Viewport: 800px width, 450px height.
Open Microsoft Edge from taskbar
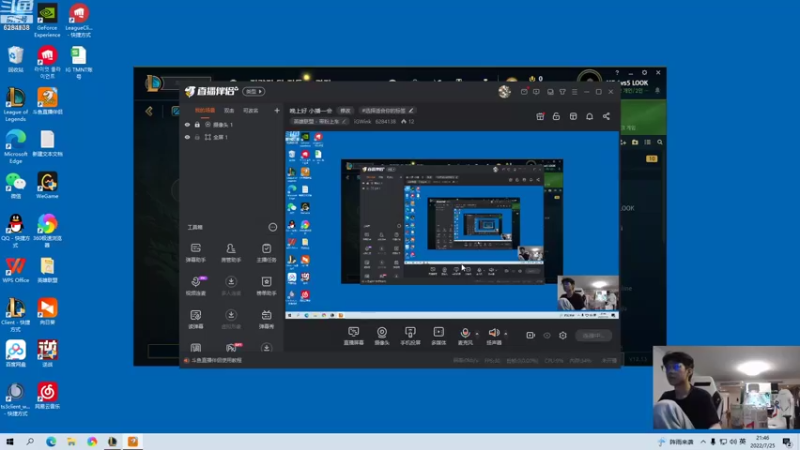tap(51, 441)
